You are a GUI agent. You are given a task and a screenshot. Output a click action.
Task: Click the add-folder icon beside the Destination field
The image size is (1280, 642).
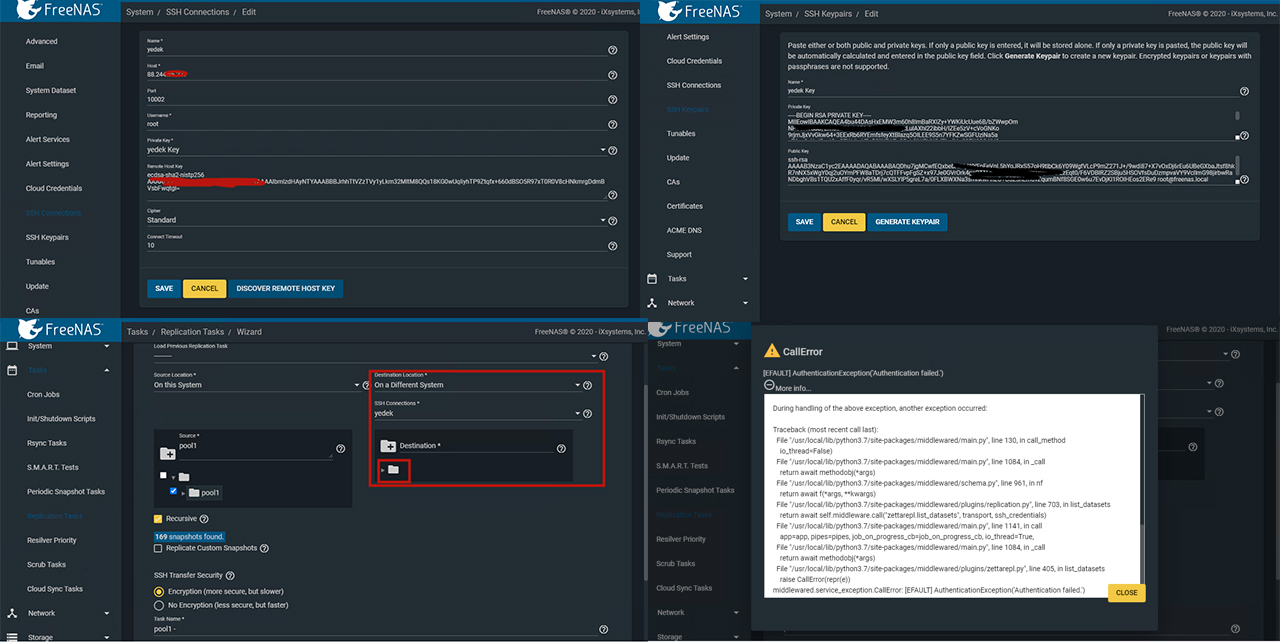pyautogui.click(x=388, y=446)
